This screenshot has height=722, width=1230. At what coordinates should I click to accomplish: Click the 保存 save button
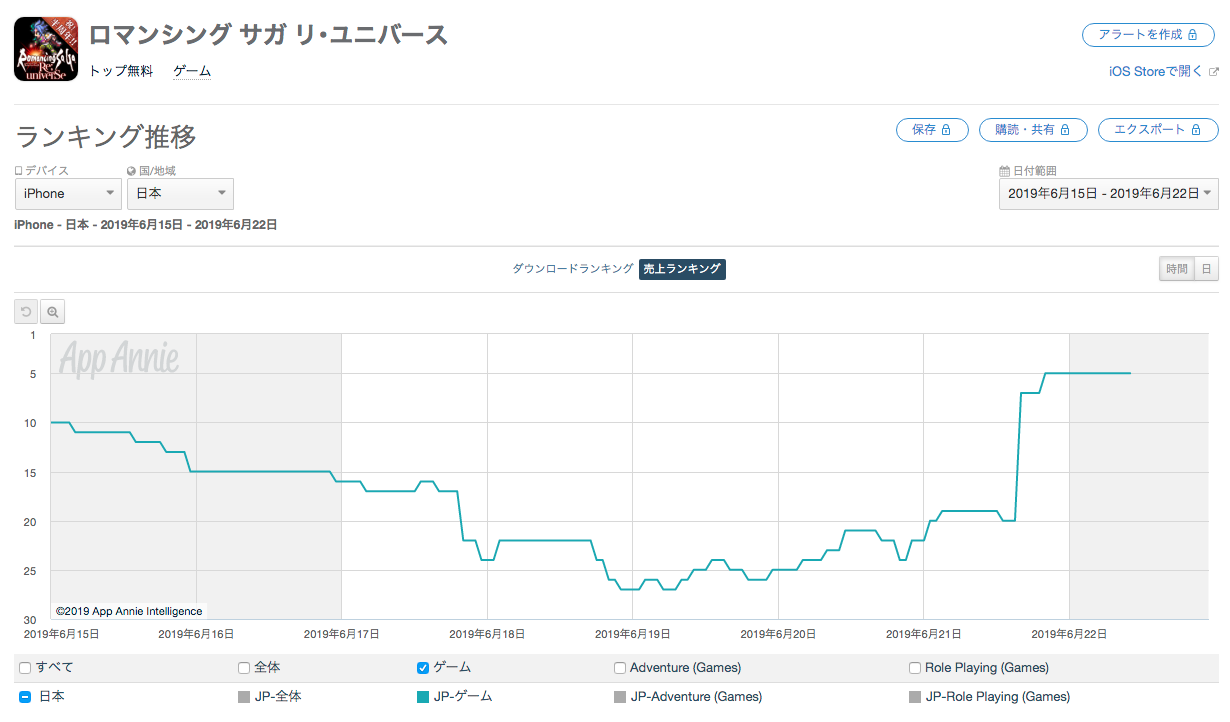(932, 130)
